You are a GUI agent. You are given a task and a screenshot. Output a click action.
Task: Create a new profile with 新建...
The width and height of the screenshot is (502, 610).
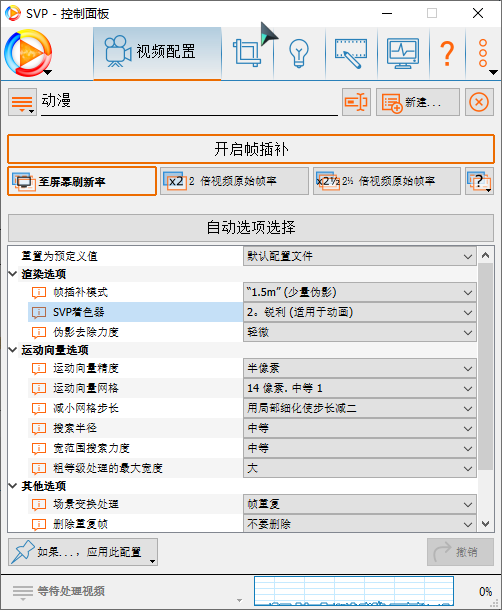418,102
